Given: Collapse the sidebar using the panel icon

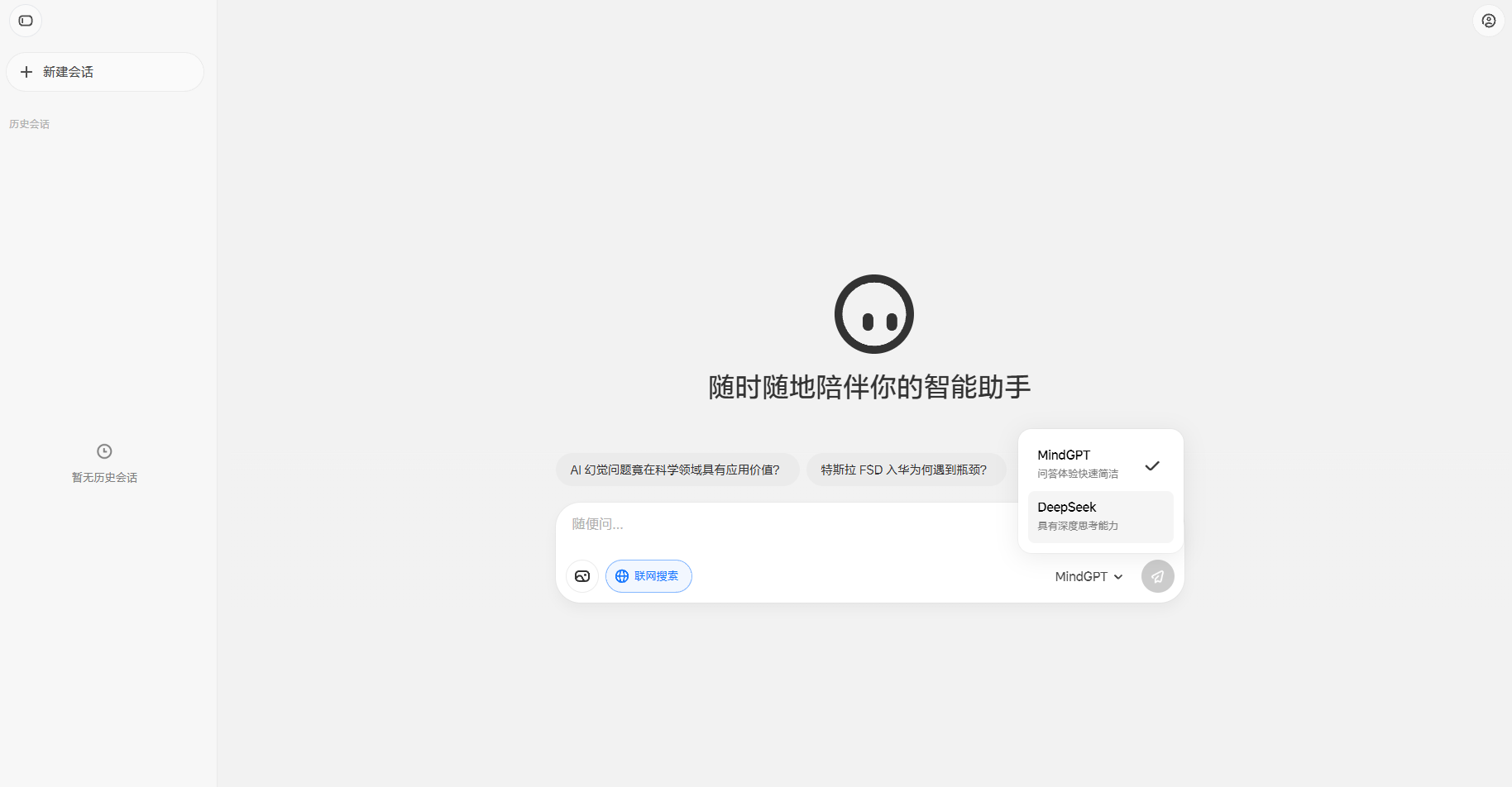Looking at the screenshot, I should coord(26,21).
